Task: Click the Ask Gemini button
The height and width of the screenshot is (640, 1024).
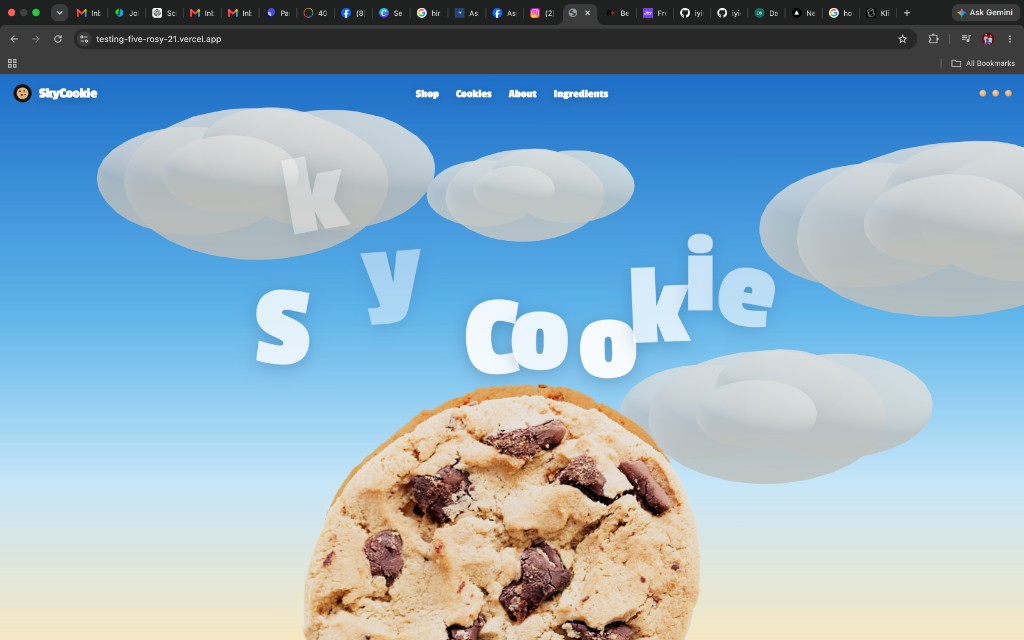Action: 985,12
